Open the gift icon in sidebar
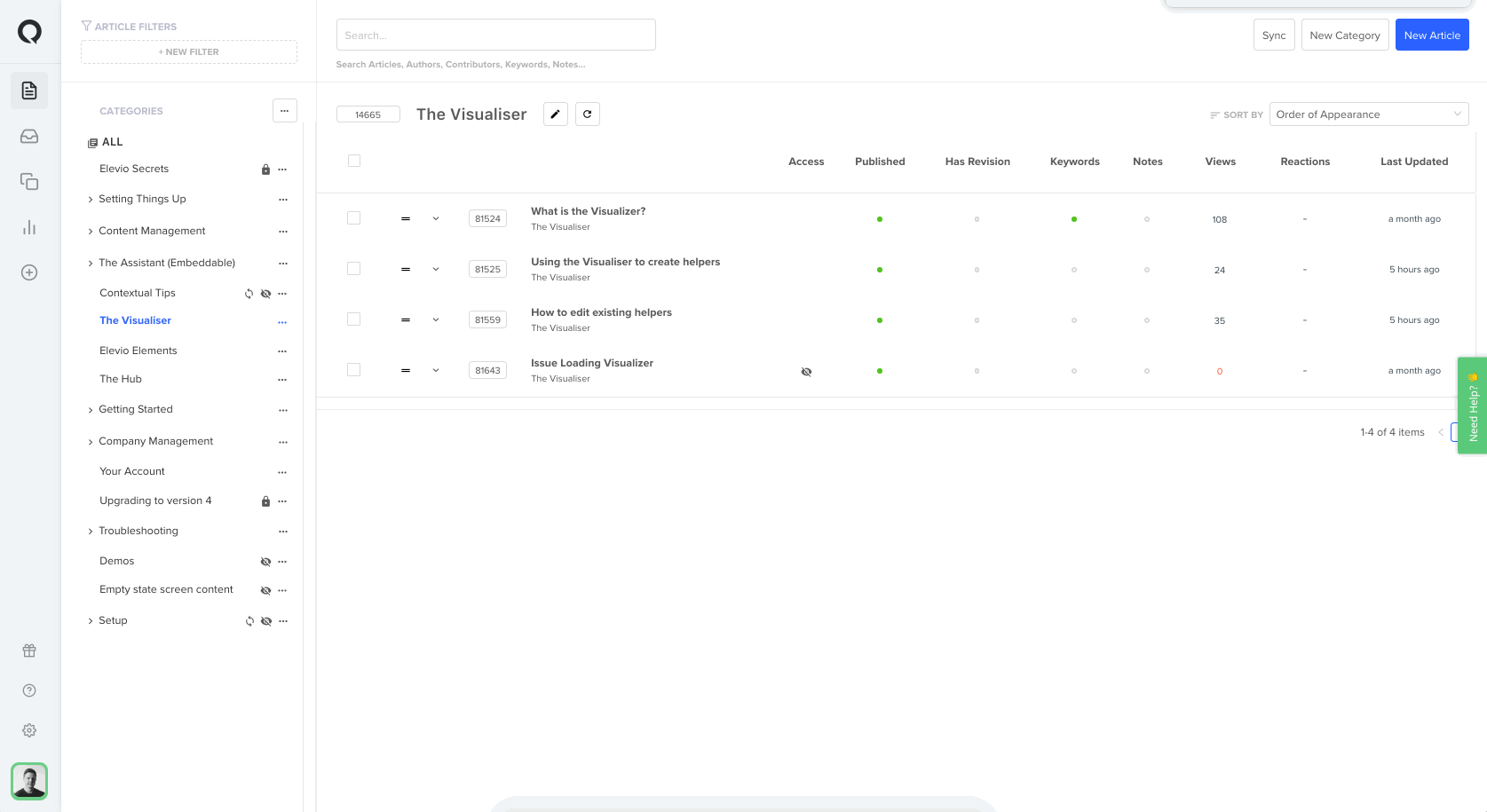 (29, 650)
